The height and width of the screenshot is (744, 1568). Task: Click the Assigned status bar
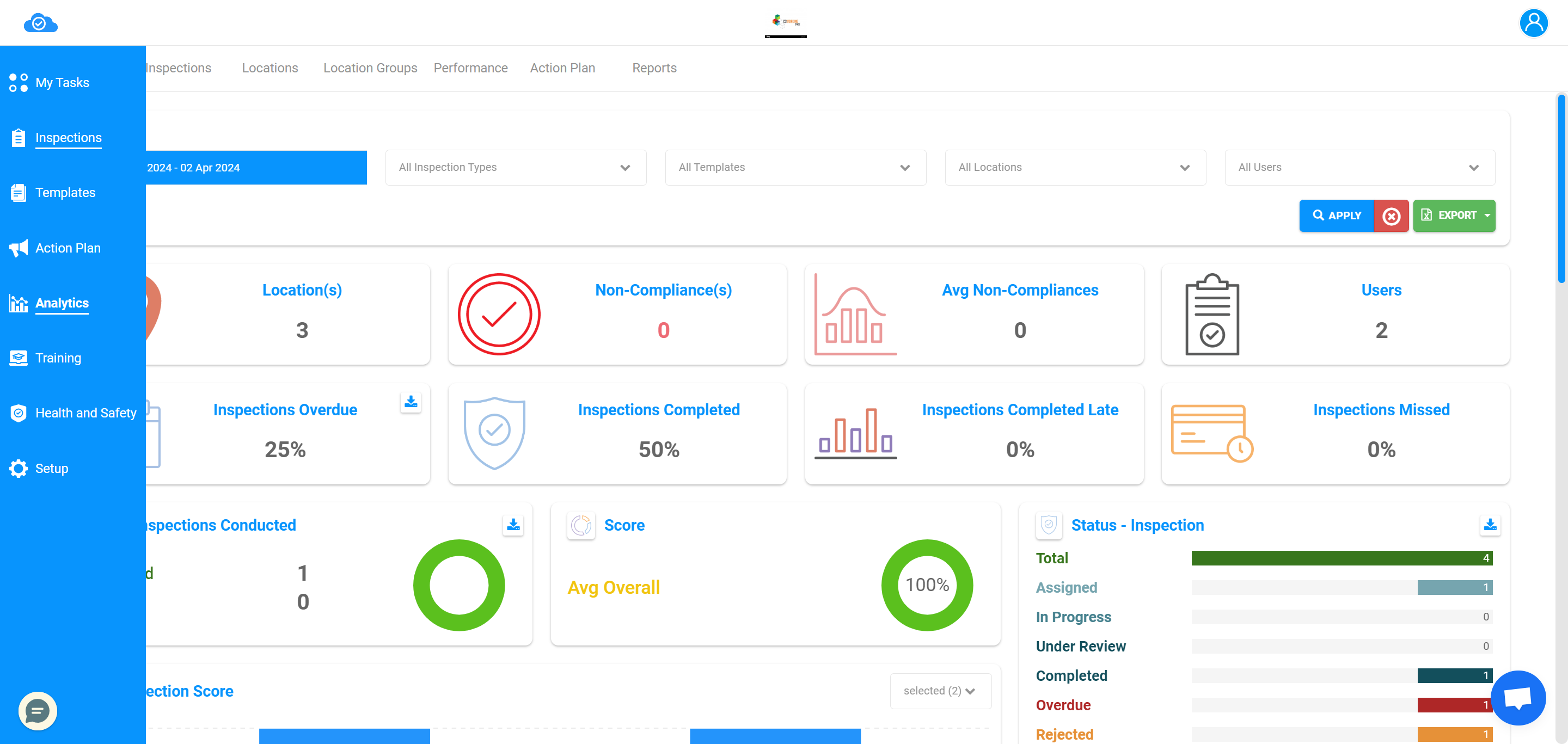click(1455, 587)
